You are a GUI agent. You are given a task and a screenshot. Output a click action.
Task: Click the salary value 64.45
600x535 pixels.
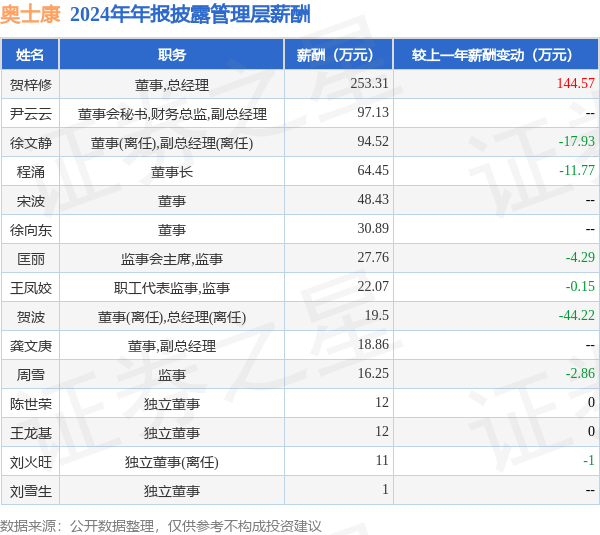point(373,170)
